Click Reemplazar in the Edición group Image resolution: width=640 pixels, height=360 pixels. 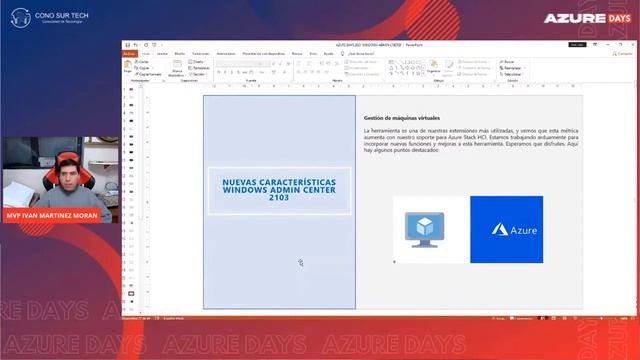(511, 68)
